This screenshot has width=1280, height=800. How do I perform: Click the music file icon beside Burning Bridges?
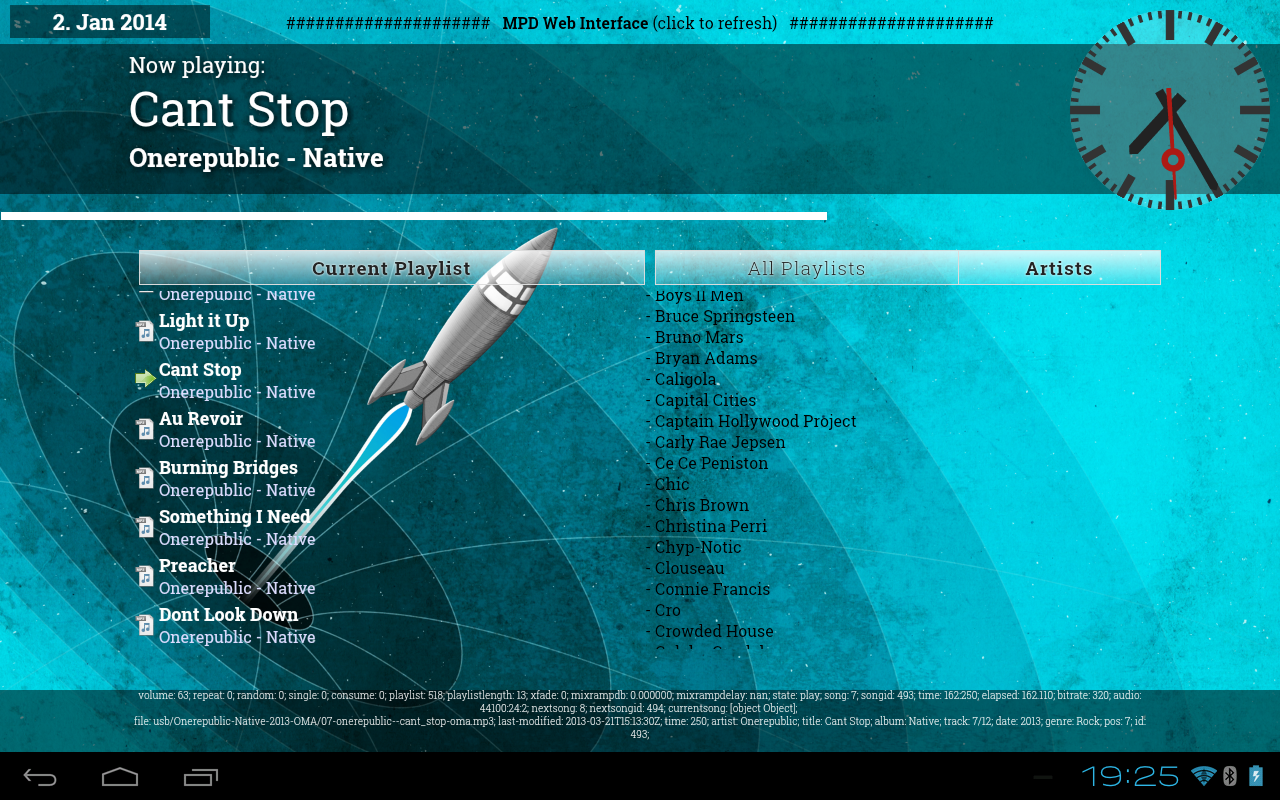point(146,478)
